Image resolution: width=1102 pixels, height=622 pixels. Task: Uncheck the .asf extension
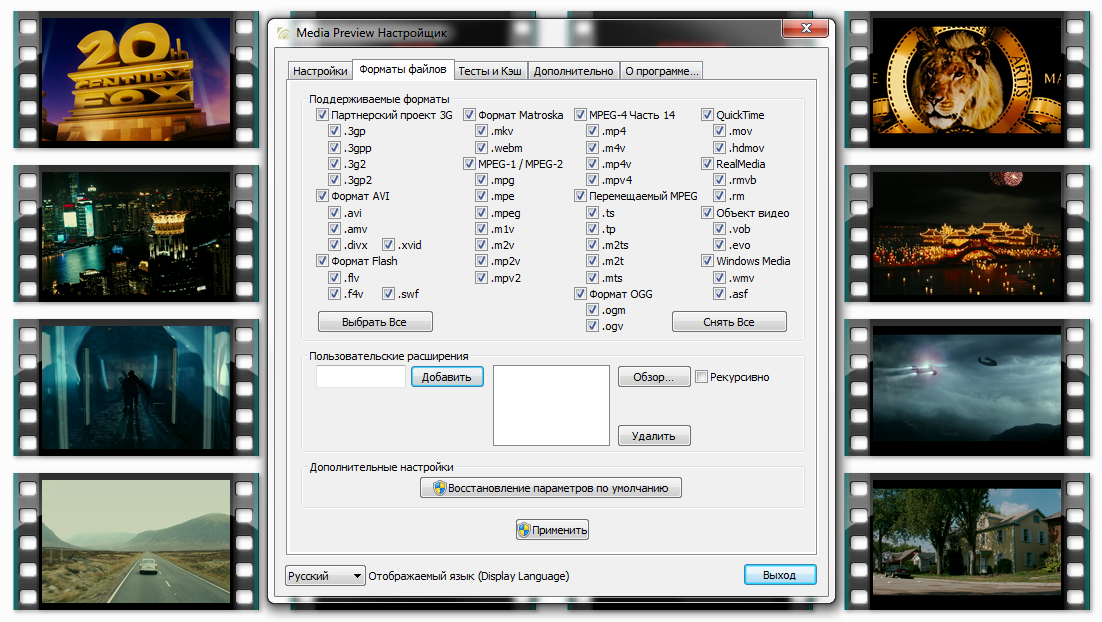(720, 294)
